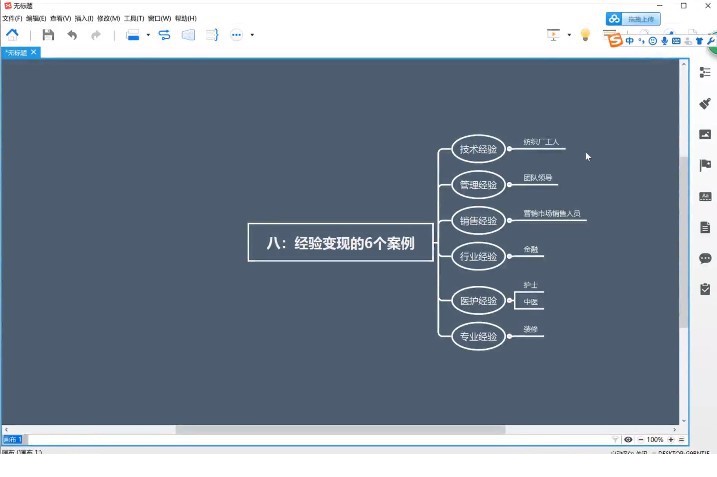Zoom out with the minus button

pos(641,439)
